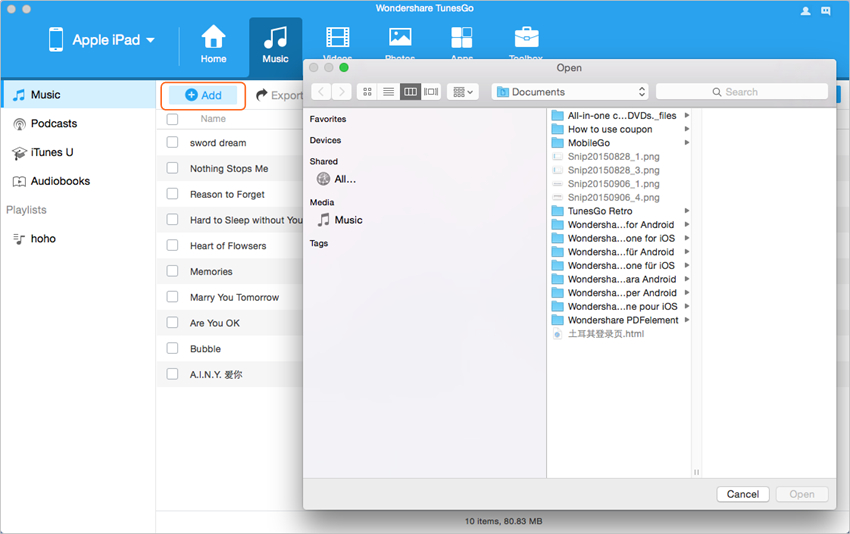The image size is (850, 534).
Task: Click the Search field in dialog
Action: (741, 92)
